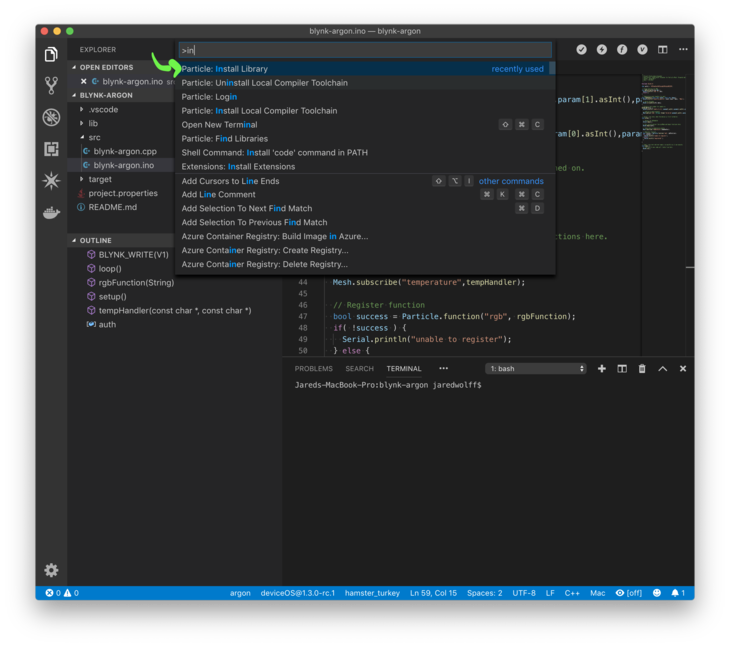Image resolution: width=730 pixels, height=647 pixels.
Task: Jump to tempHandler in Outline
Action: click(x=175, y=310)
